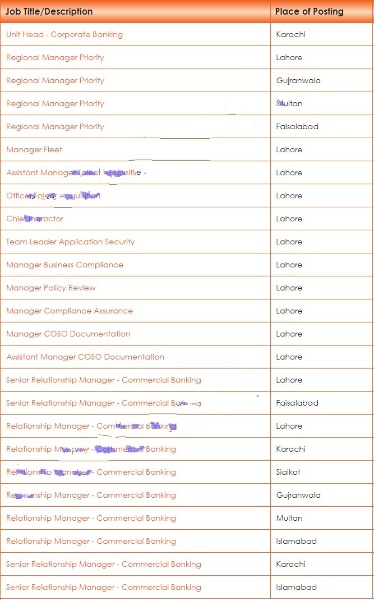The width and height of the screenshot is (374, 600).
Task: Open Senior Relationship Manager job posted in Faisalabad
Action: pos(104,403)
